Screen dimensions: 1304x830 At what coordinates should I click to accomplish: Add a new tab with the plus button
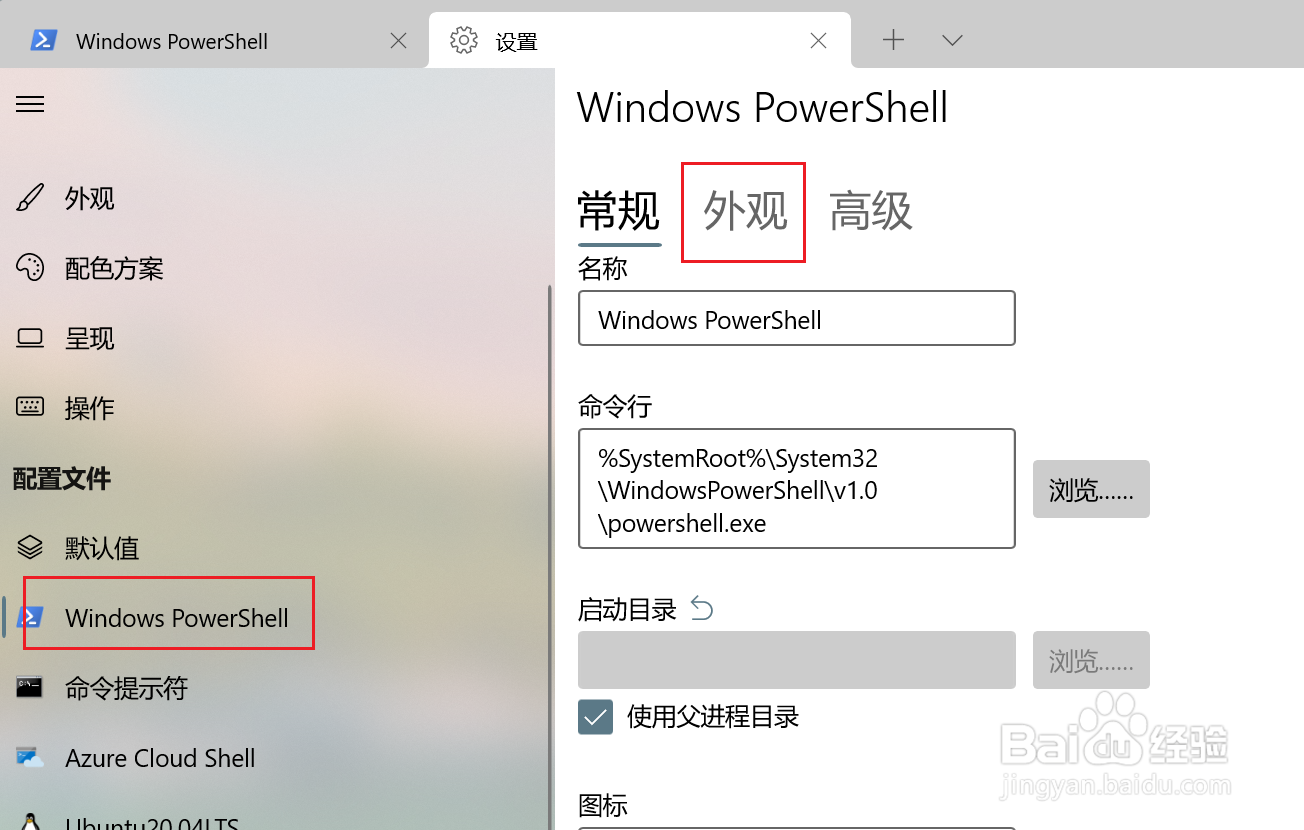(893, 41)
